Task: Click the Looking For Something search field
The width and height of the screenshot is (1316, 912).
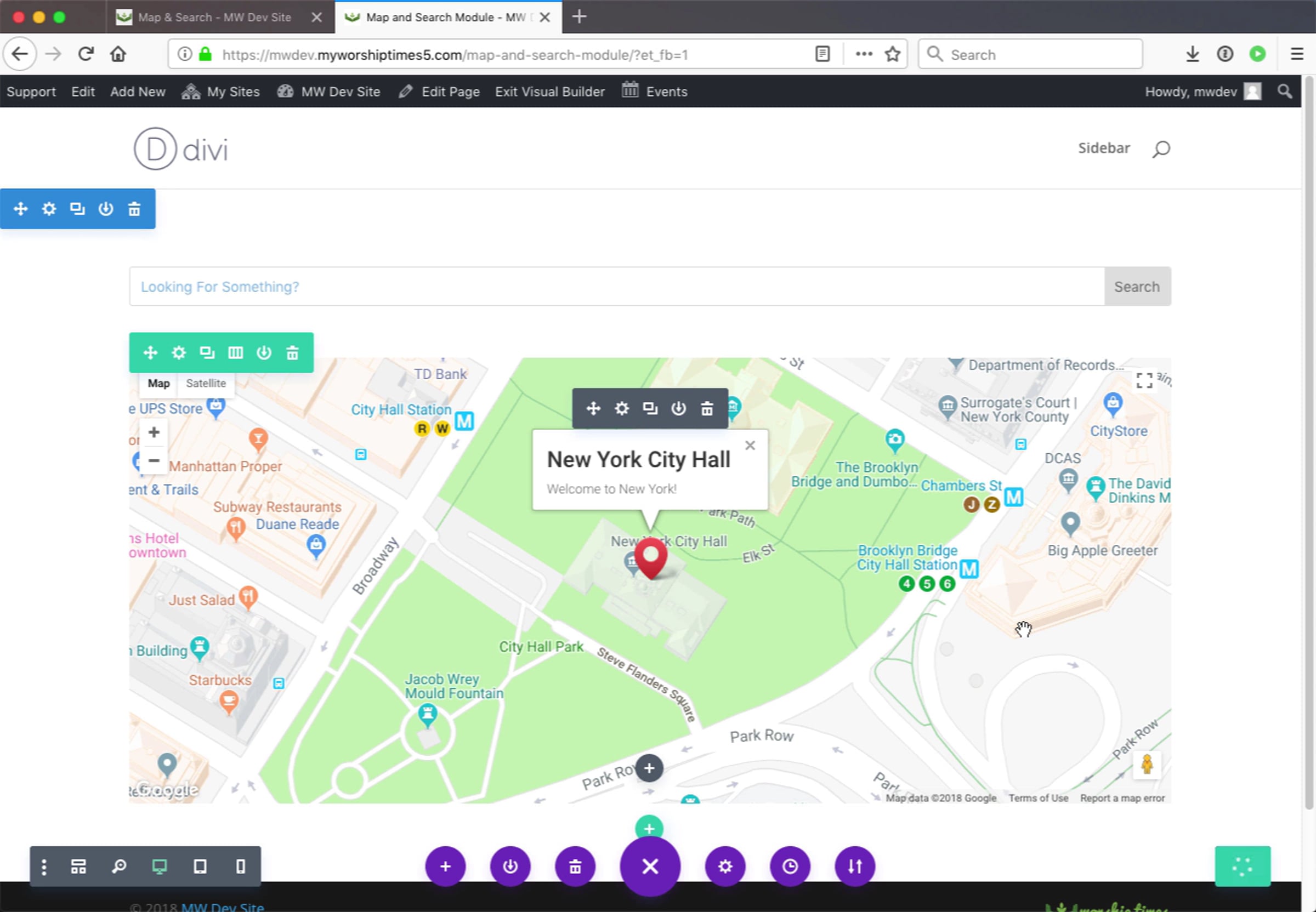Action: [616, 286]
